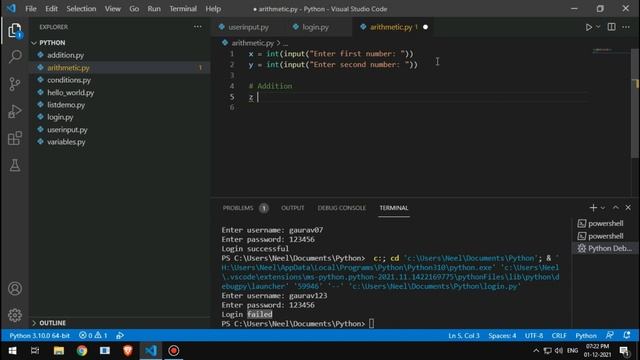
Task: Open the File menu
Action: [31, 9]
